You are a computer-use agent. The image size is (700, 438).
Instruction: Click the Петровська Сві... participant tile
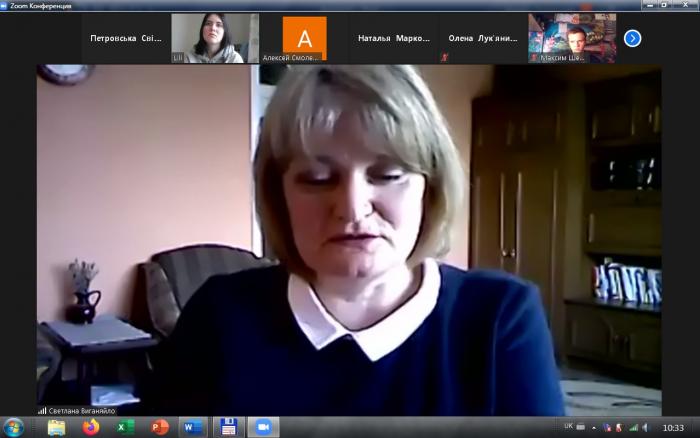coord(126,38)
